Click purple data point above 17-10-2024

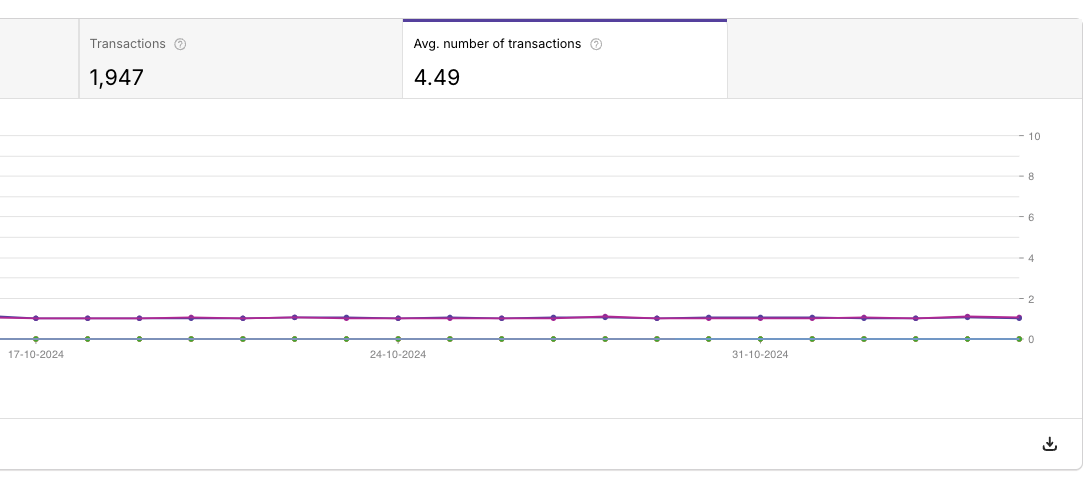click(x=36, y=318)
